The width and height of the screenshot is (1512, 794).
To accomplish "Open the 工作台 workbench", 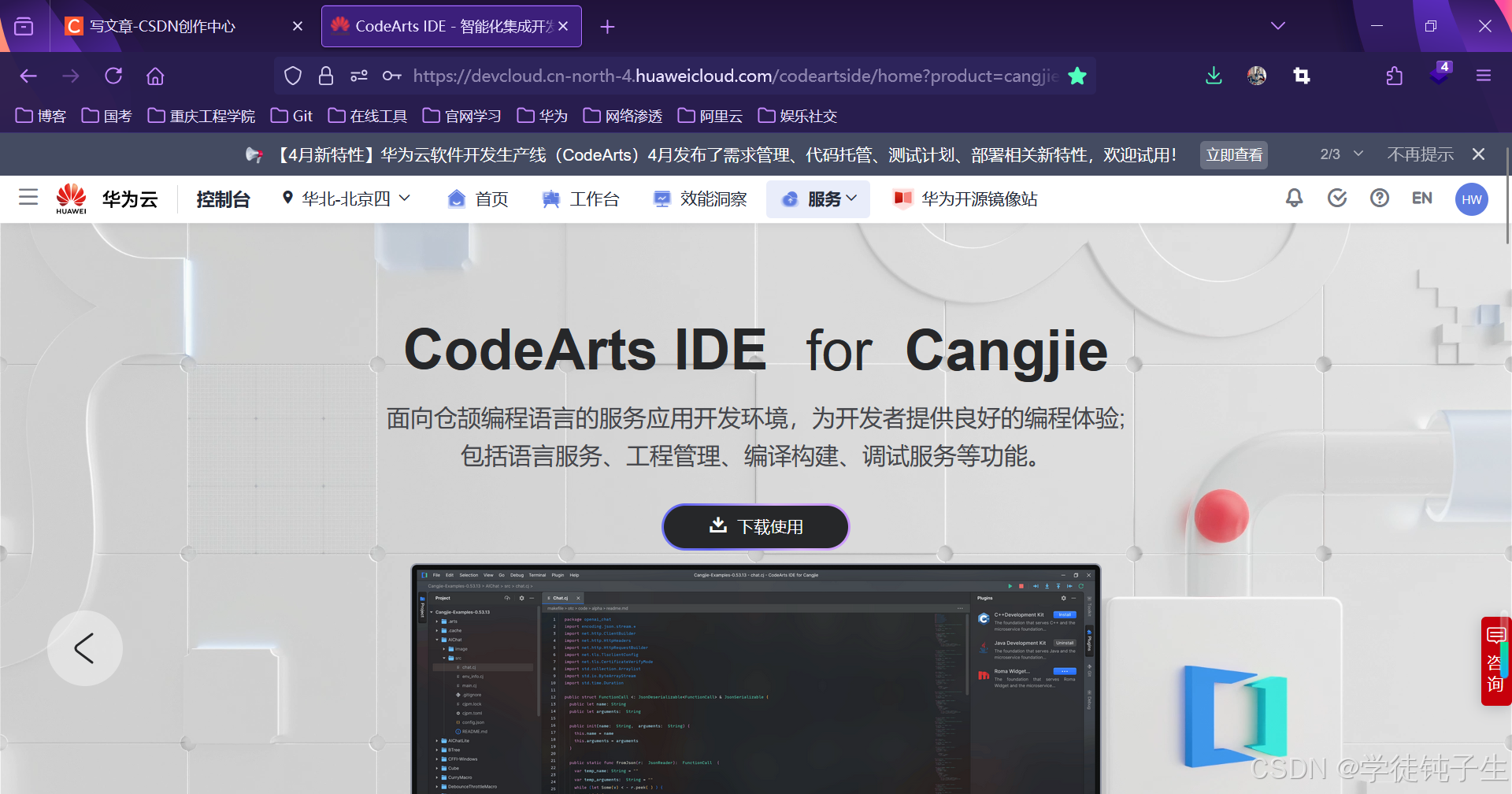I will coord(580,199).
